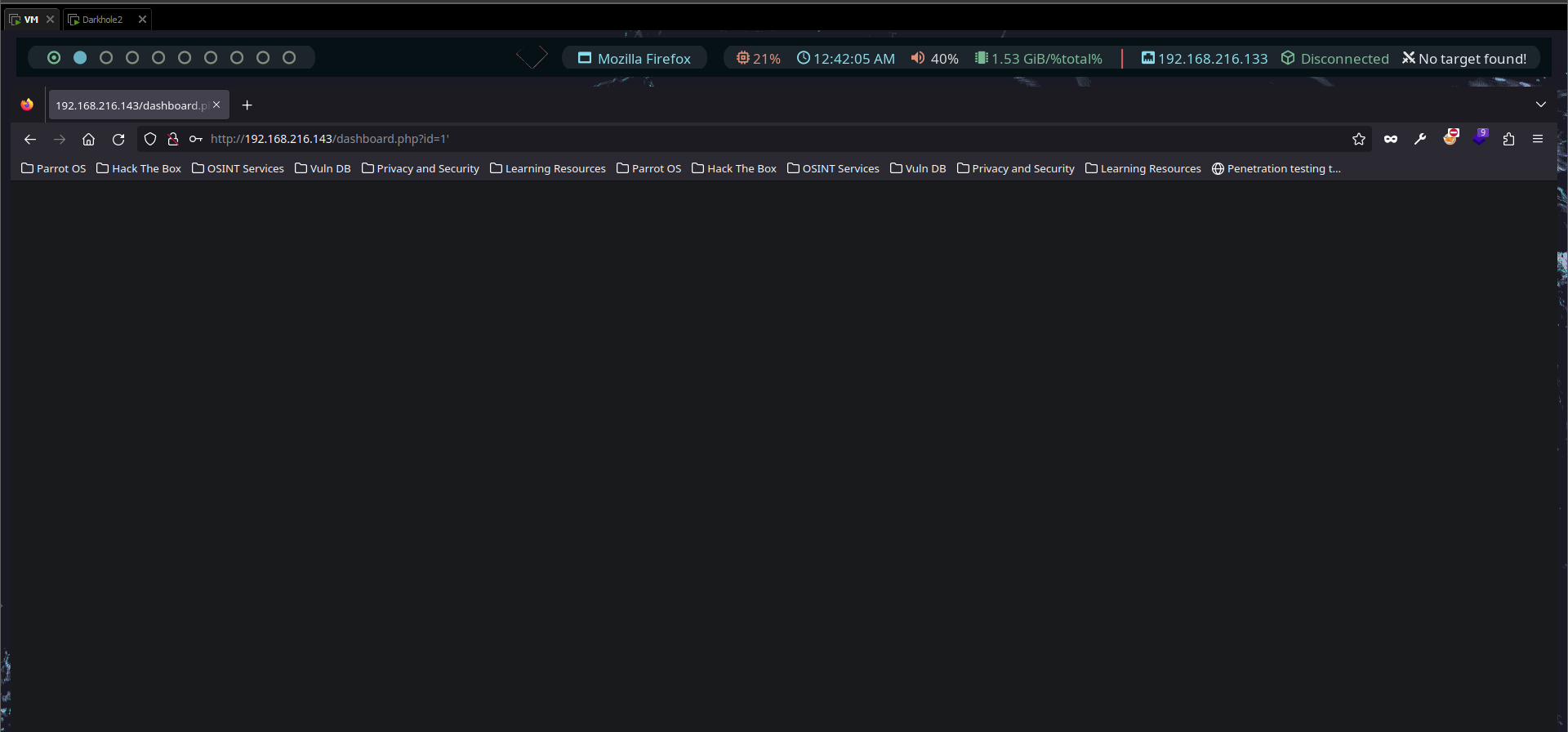1568x732 pixels.
Task: Open the Penetration testing bookmark link
Action: [1276, 168]
